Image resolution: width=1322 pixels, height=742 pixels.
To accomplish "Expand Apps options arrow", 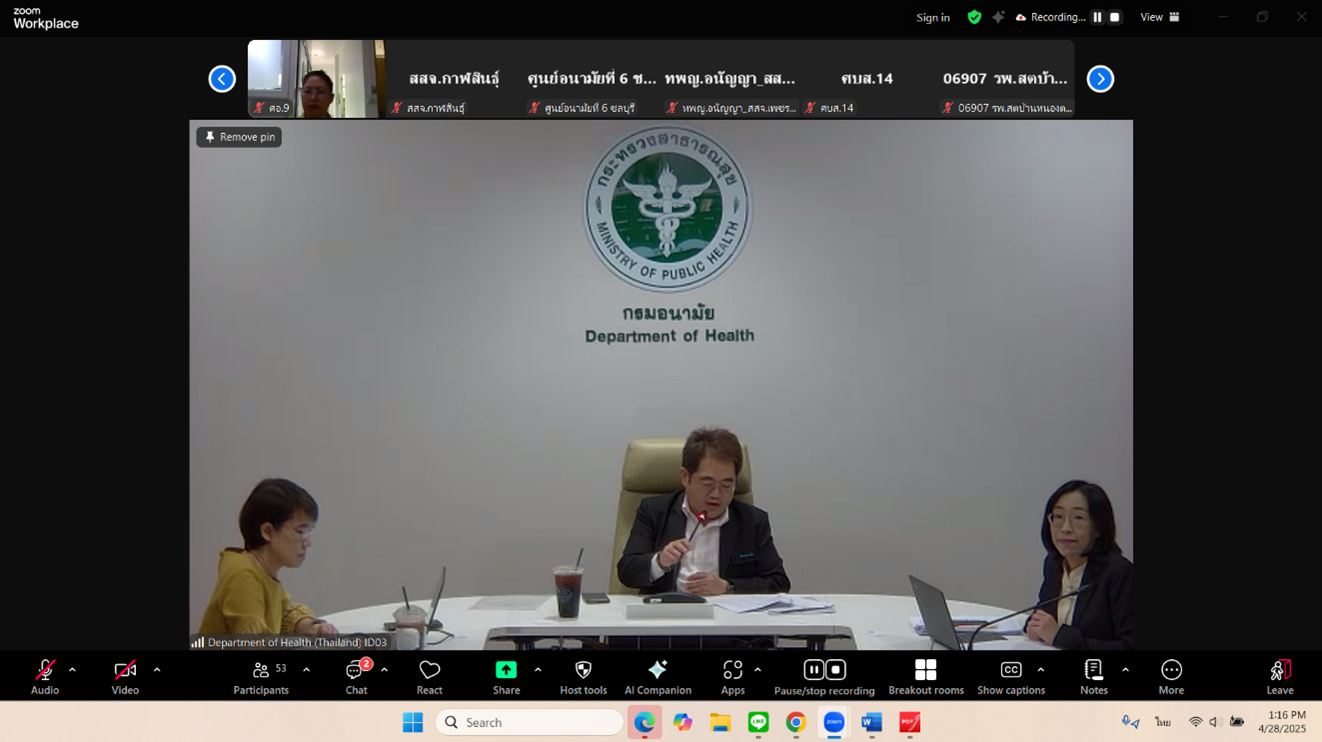I will 758,670.
